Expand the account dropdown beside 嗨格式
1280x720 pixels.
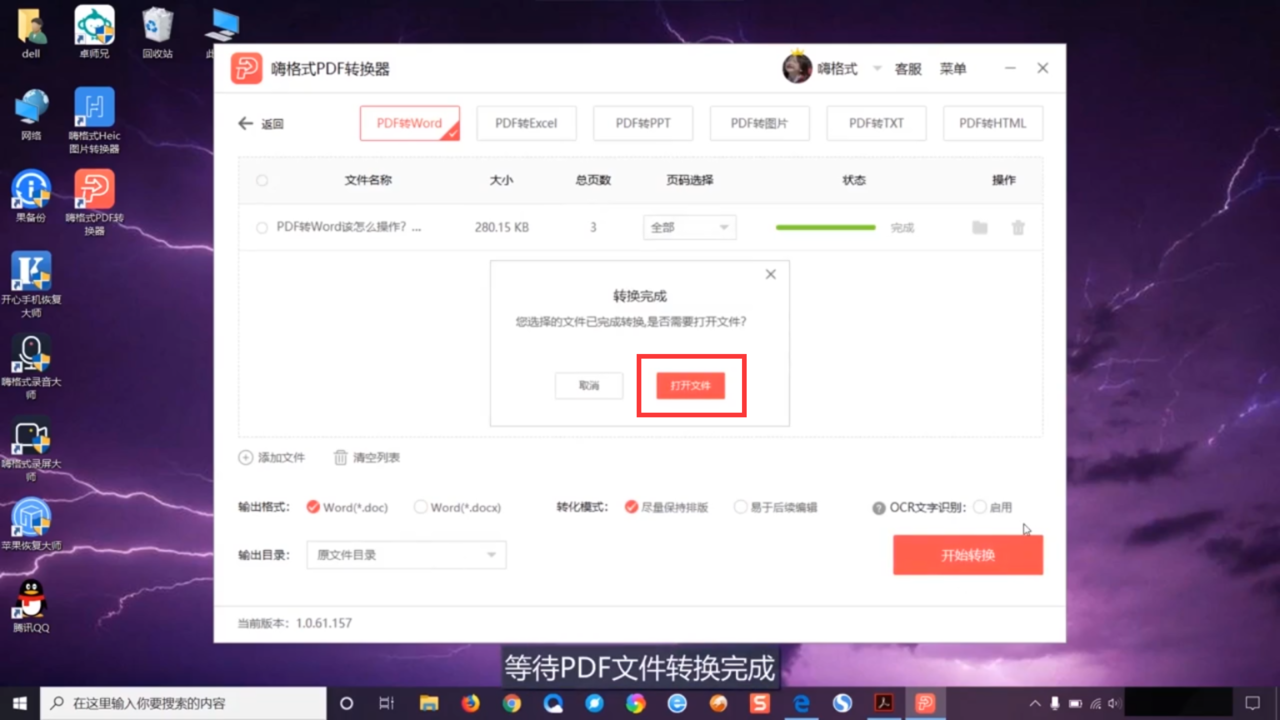click(877, 68)
